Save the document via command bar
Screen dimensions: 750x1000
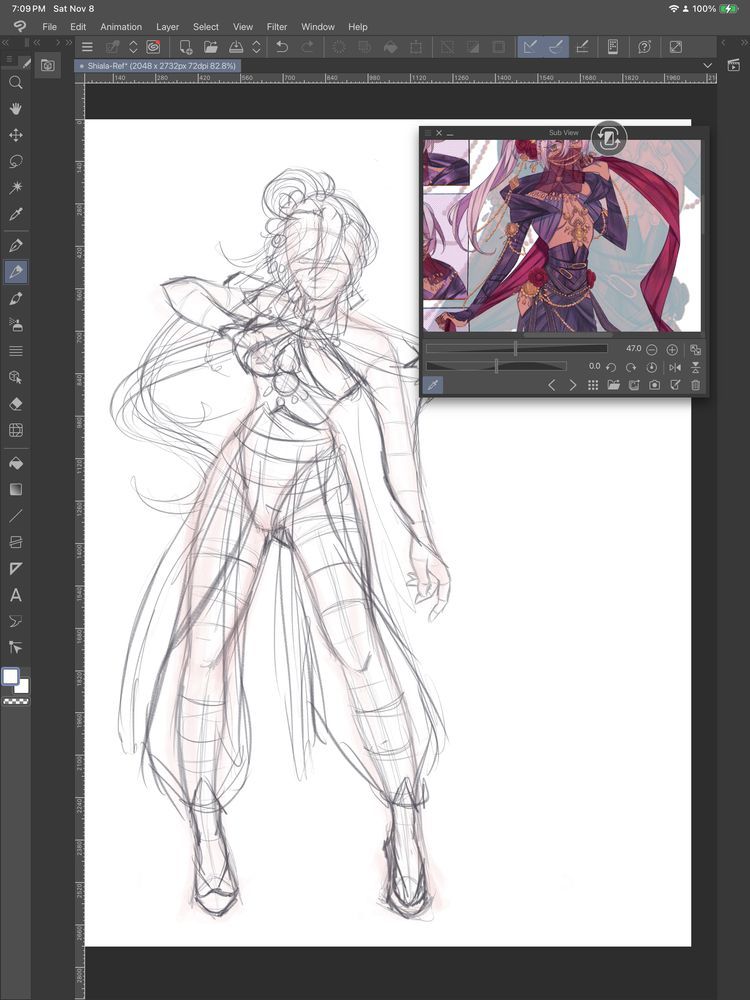pos(236,47)
